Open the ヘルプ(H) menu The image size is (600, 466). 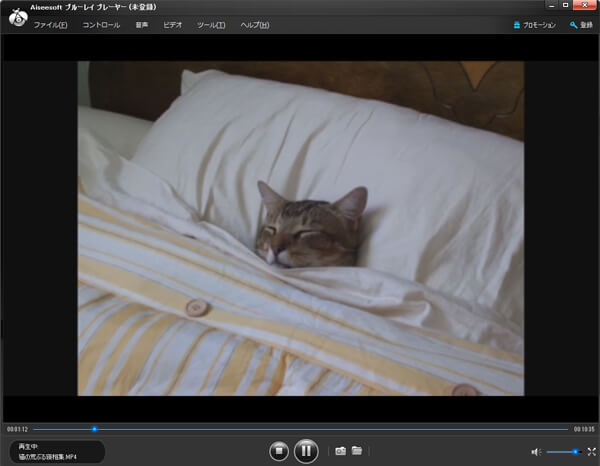(255, 24)
